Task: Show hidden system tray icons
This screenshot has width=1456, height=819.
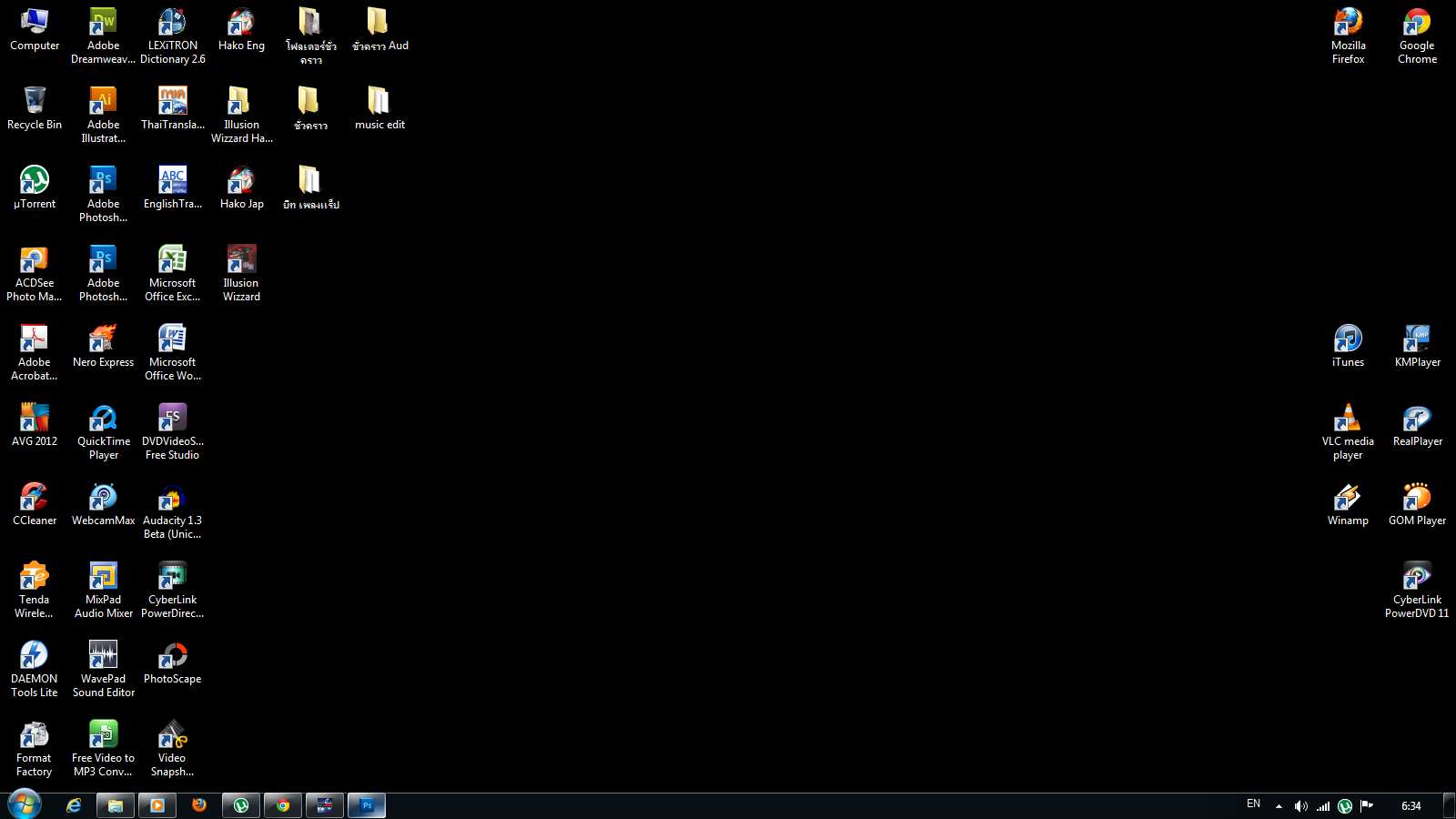Action: click(1279, 806)
